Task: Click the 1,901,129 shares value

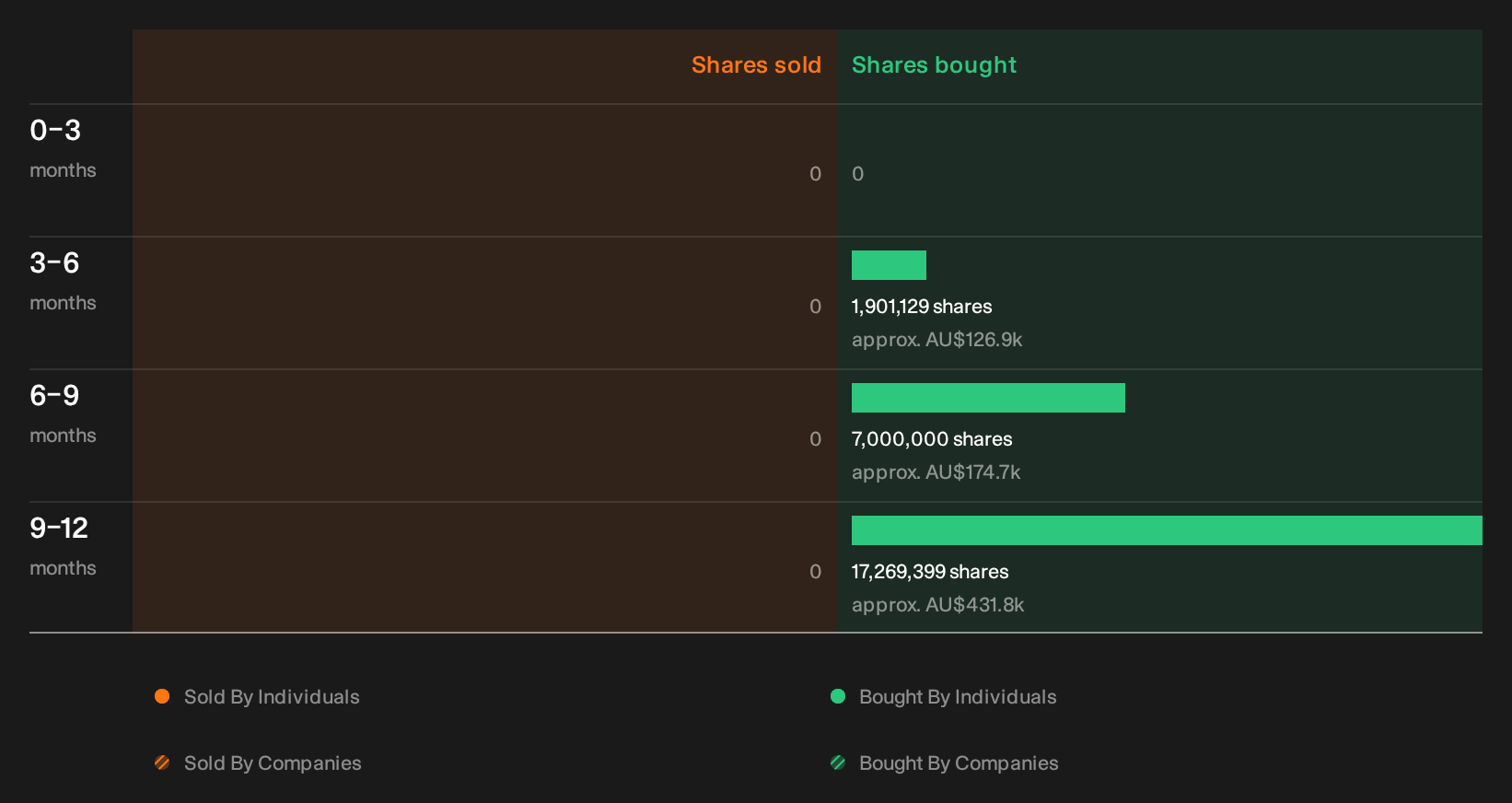Action: [x=922, y=307]
